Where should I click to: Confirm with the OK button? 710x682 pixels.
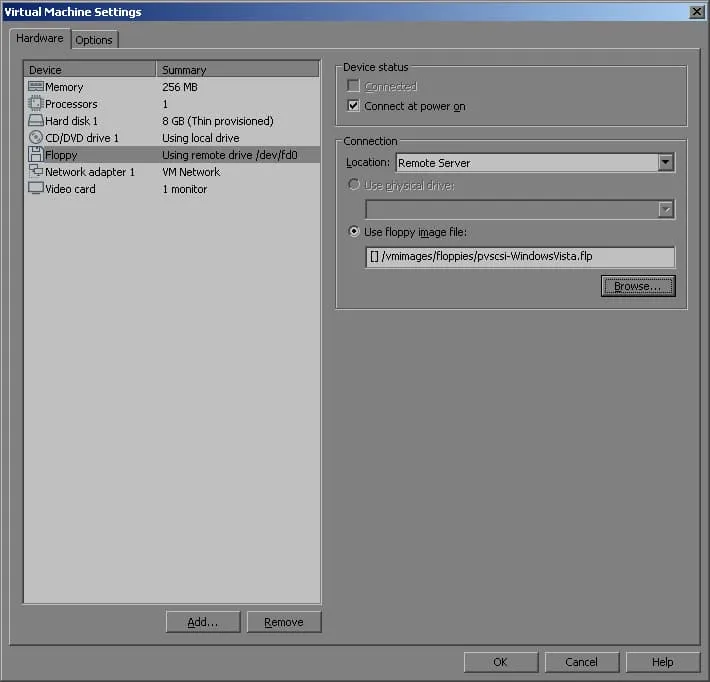tap(500, 662)
